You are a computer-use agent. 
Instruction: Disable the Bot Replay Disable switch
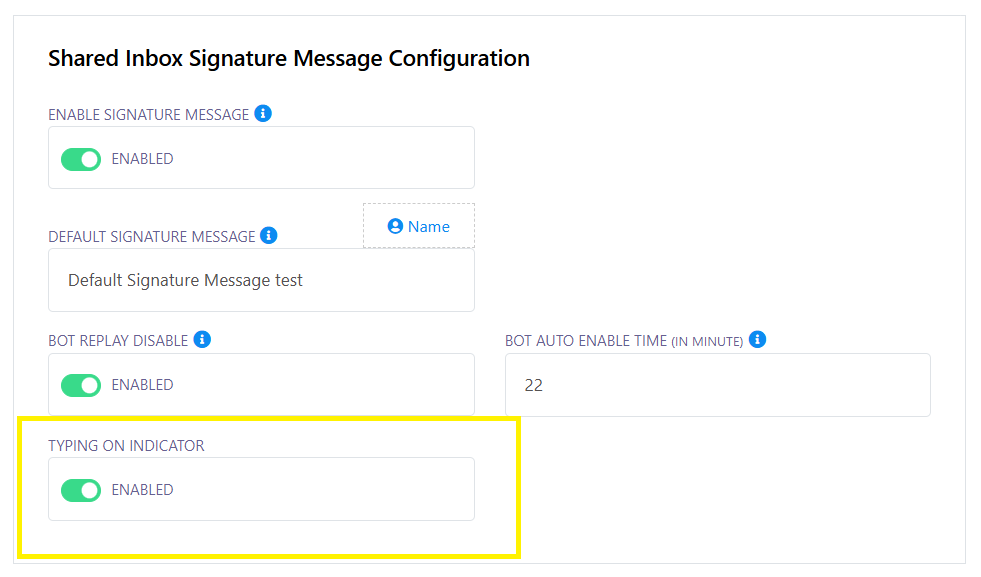pos(81,385)
